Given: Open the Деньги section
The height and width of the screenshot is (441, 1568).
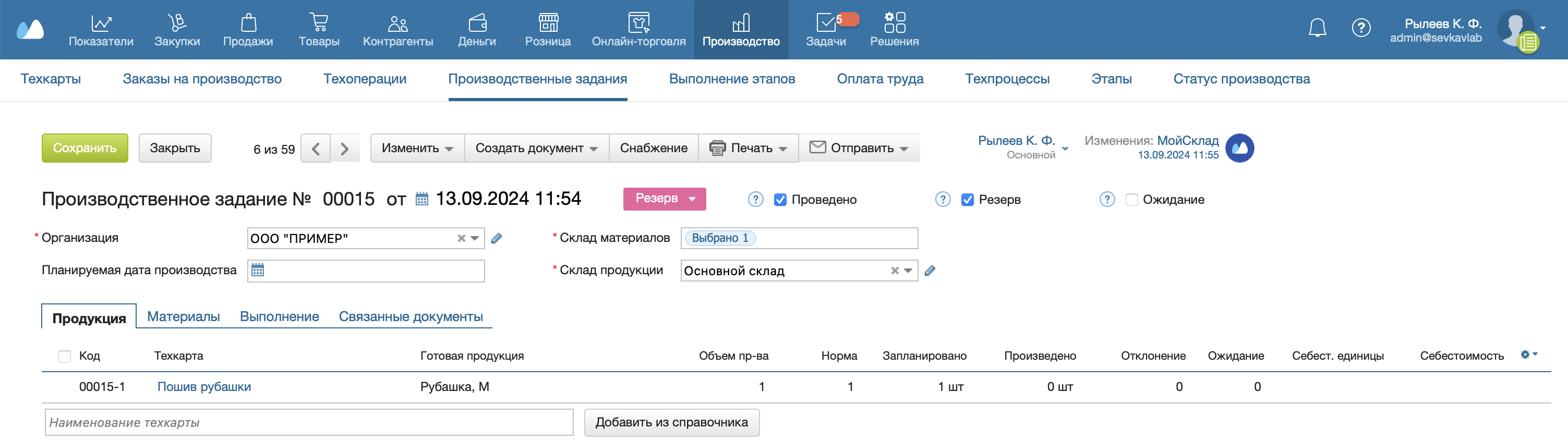Looking at the screenshot, I should tap(477, 30).
